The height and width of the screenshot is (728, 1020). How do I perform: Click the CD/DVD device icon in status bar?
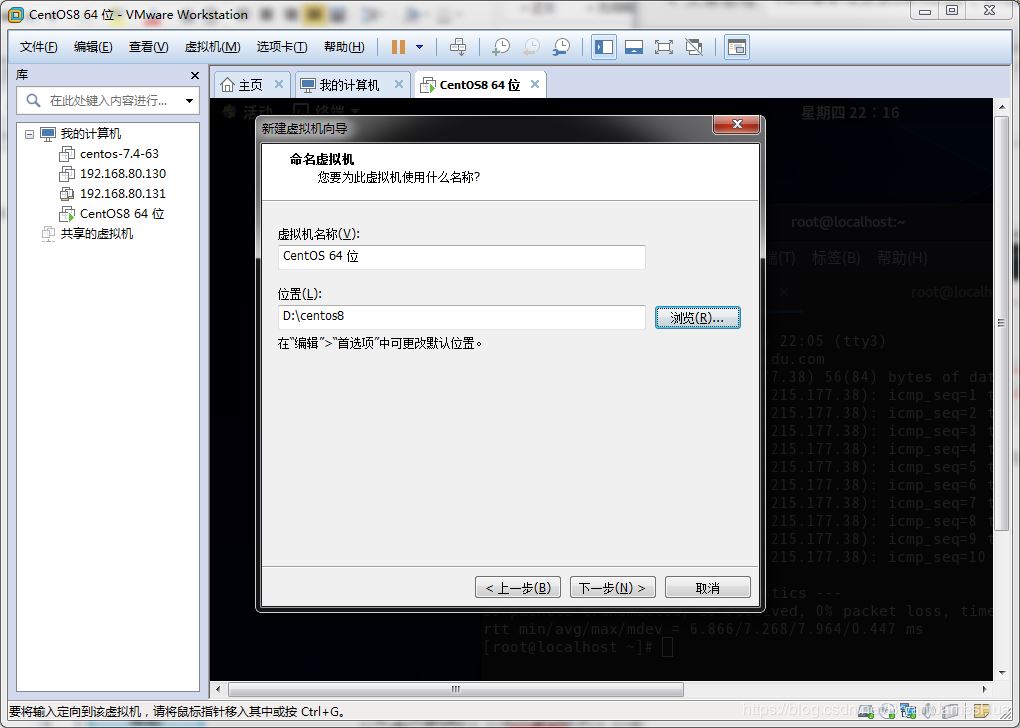888,711
